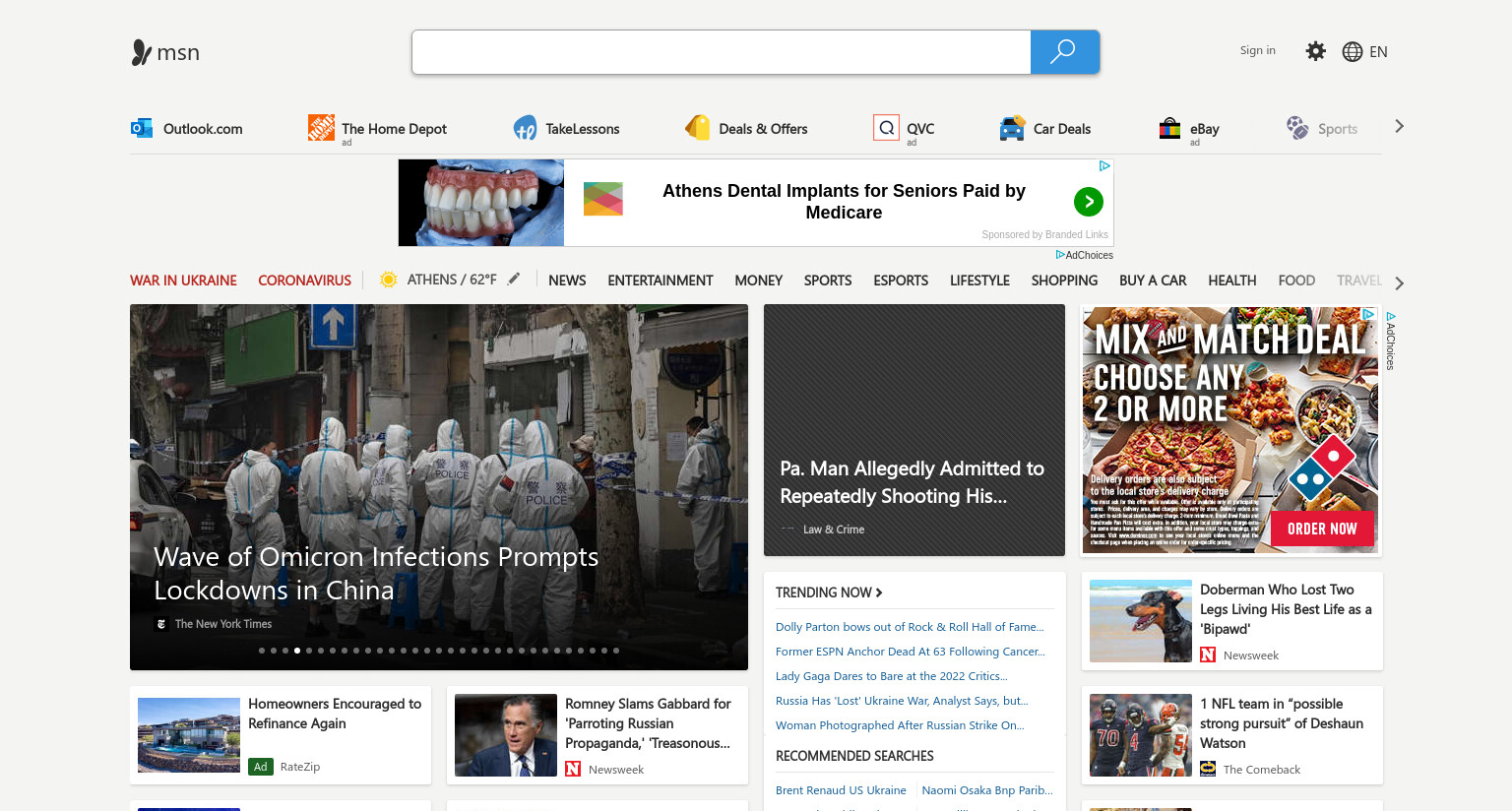Click the Sign in link
The image size is (1512, 811).
coord(1257,50)
